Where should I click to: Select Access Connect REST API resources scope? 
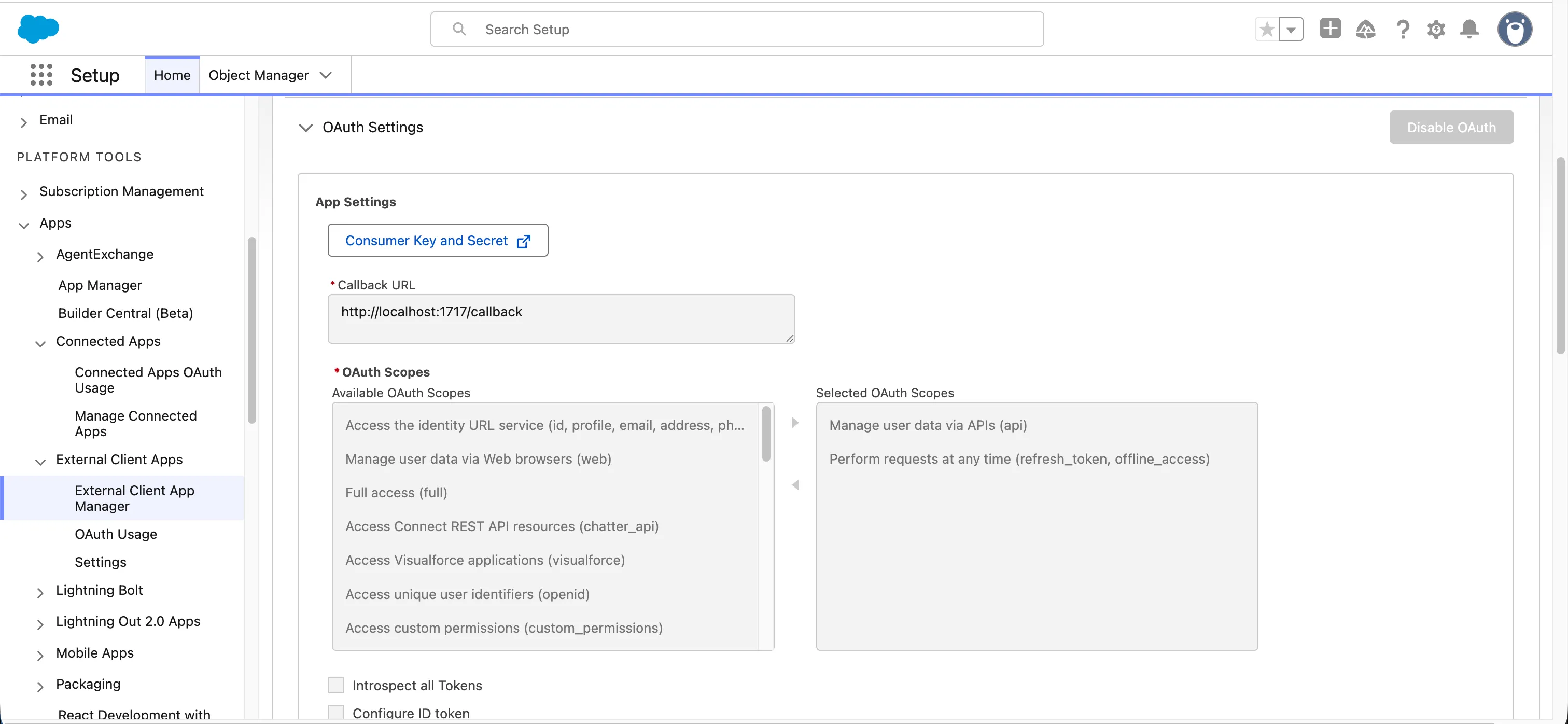coord(545,526)
